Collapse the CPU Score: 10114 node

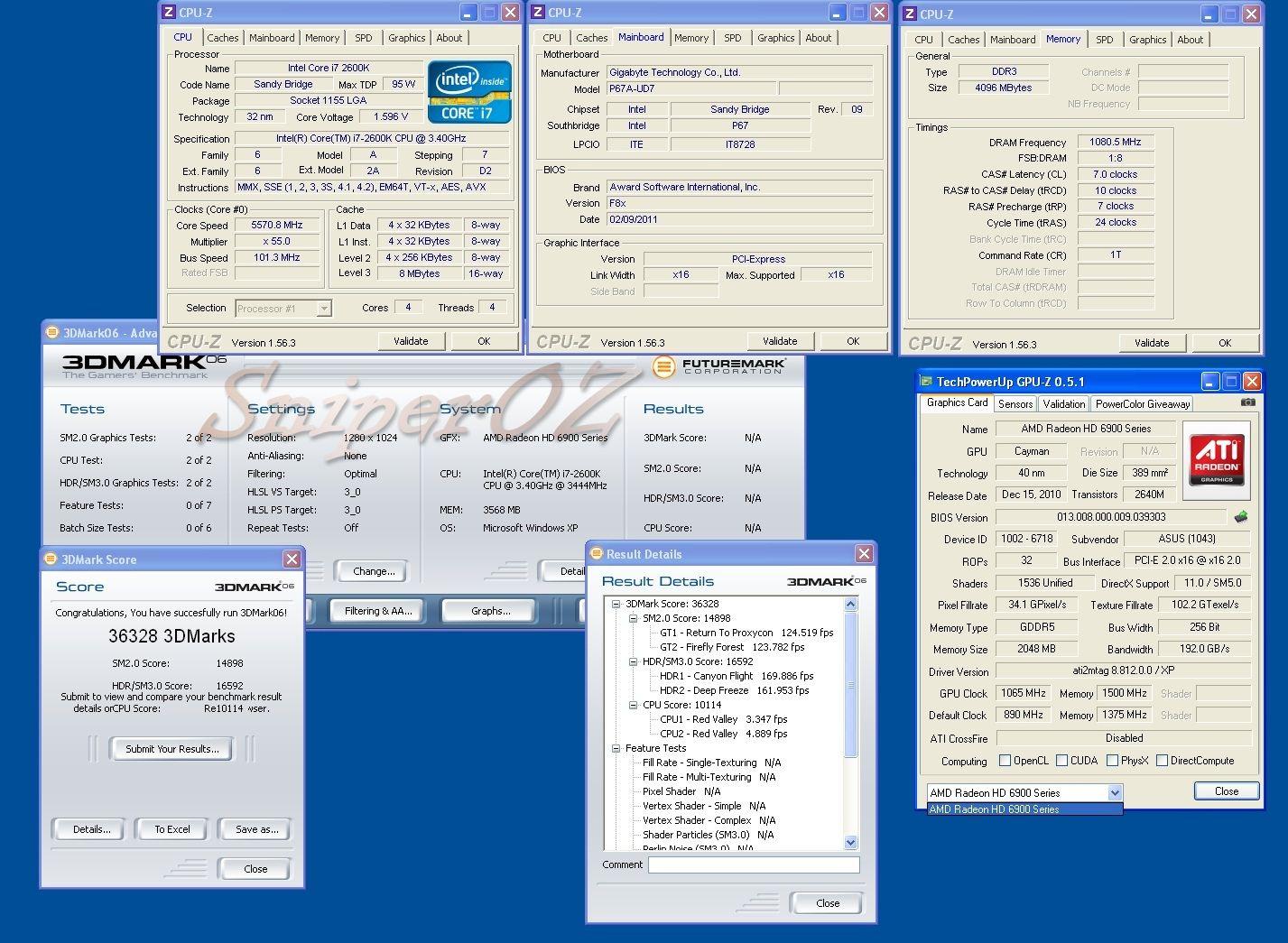point(634,705)
